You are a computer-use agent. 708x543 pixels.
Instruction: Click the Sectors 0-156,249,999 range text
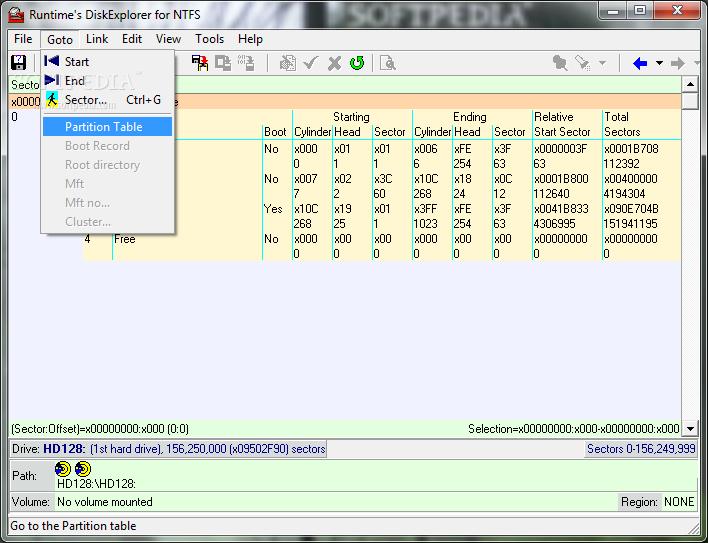click(x=641, y=449)
